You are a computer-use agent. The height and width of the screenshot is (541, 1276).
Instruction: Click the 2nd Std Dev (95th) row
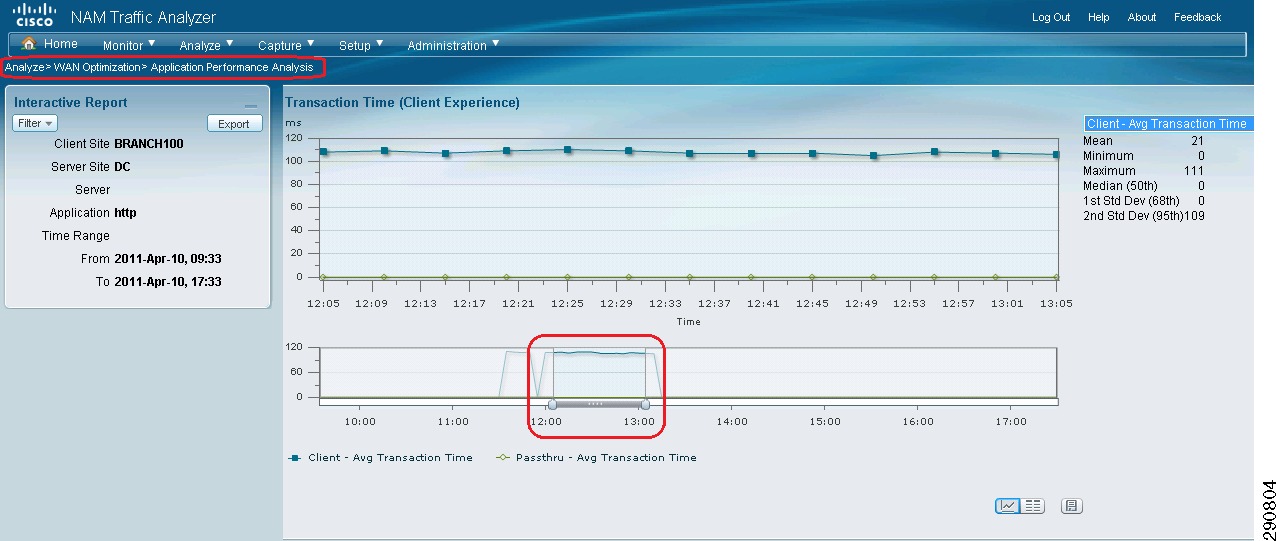pos(1144,216)
